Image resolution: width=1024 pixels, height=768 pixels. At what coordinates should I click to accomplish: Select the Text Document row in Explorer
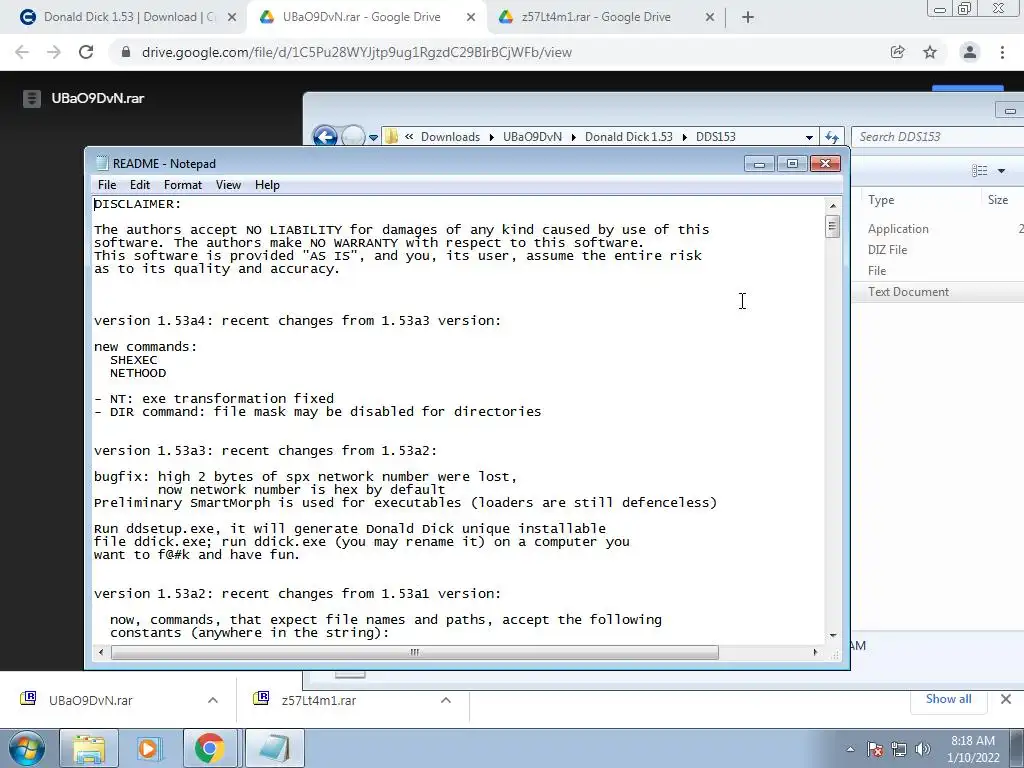pyautogui.click(x=938, y=292)
